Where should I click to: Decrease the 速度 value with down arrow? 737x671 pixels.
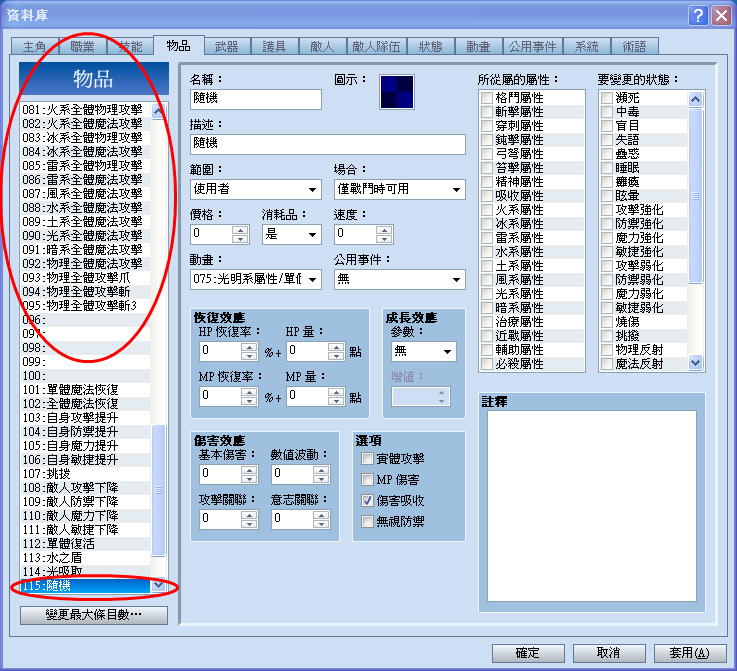tap(384, 239)
